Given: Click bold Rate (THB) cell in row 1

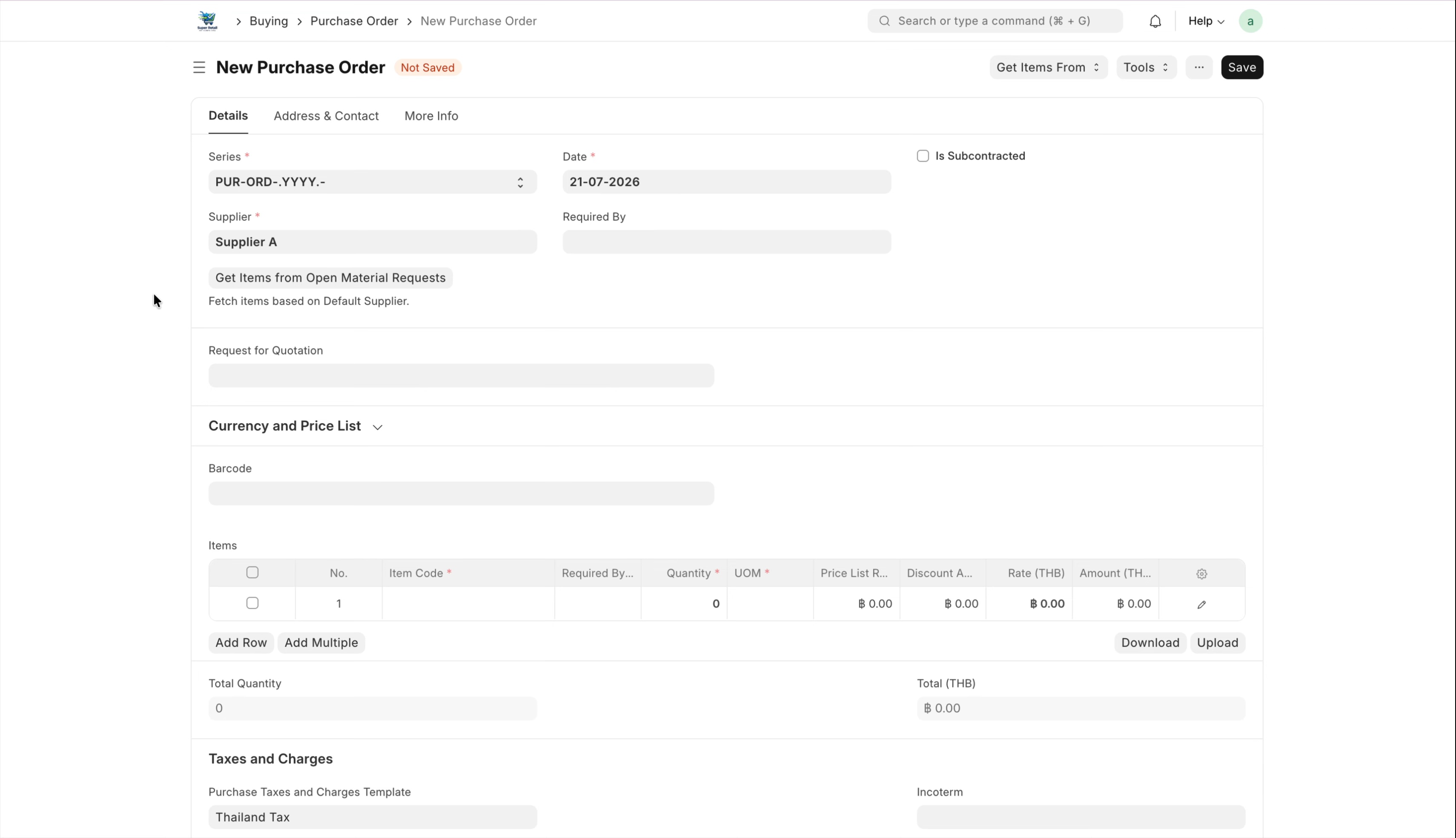Looking at the screenshot, I should (x=1029, y=604).
